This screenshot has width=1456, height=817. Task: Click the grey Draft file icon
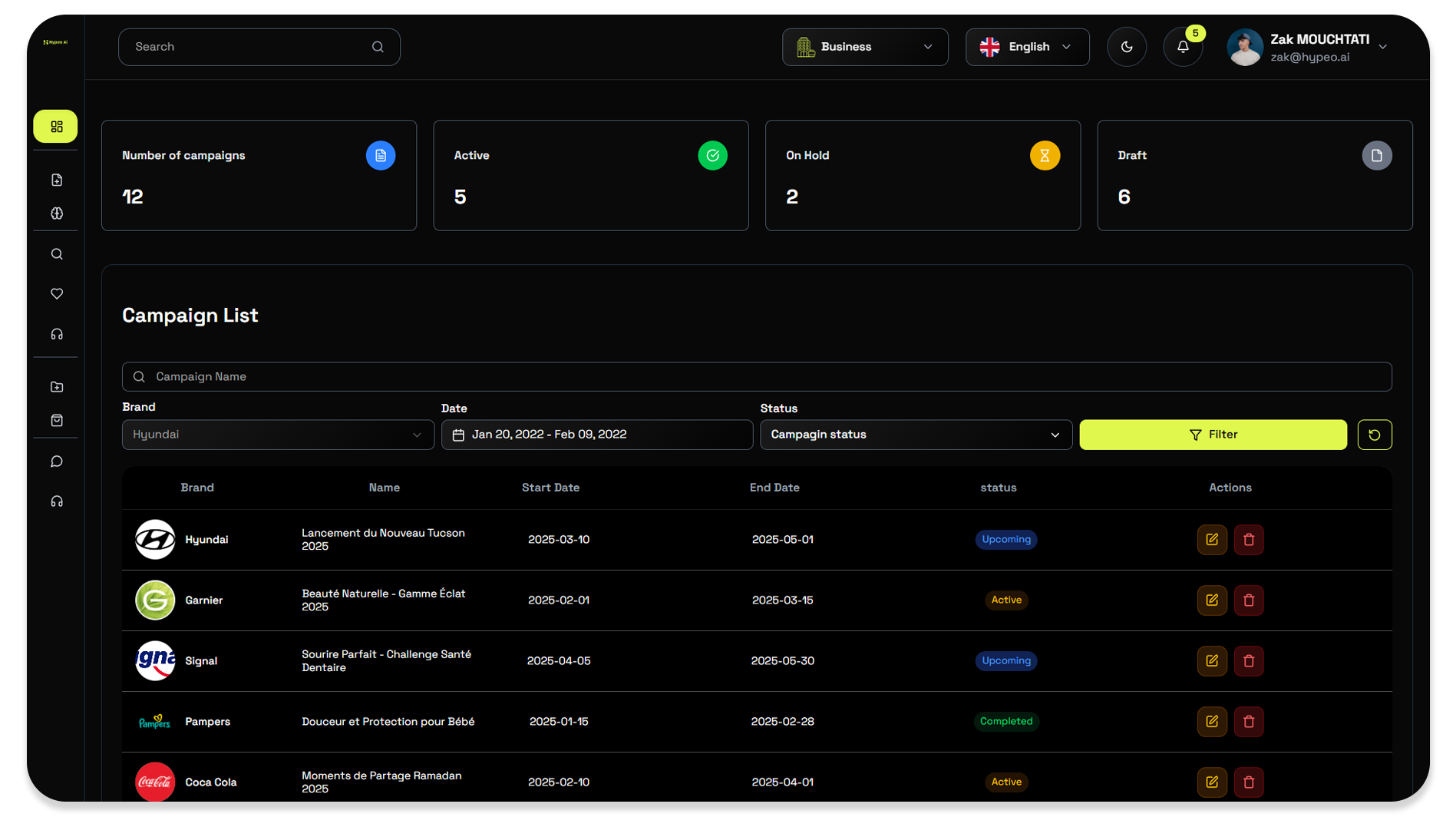(x=1377, y=156)
